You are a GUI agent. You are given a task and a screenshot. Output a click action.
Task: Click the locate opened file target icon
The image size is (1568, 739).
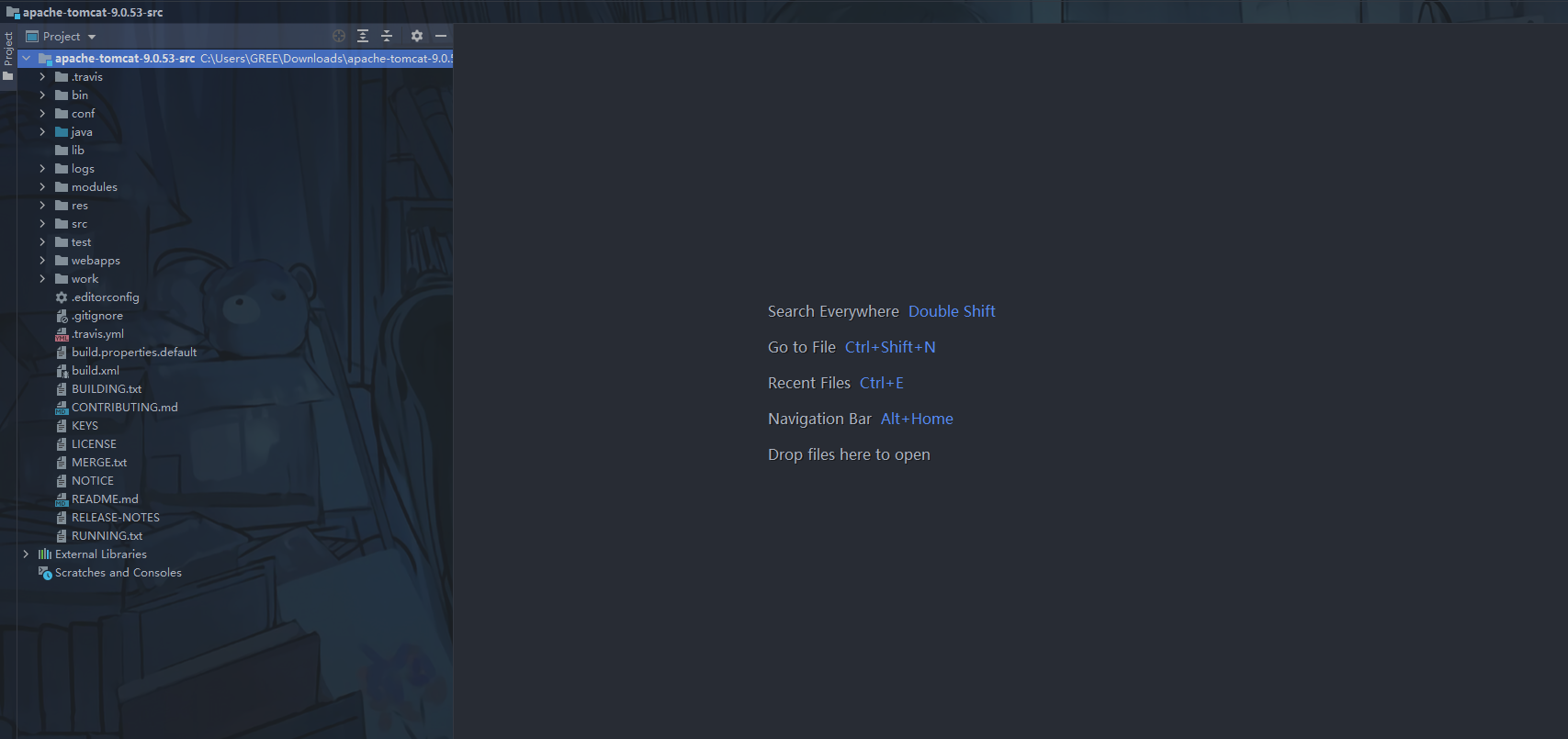pyautogui.click(x=339, y=36)
